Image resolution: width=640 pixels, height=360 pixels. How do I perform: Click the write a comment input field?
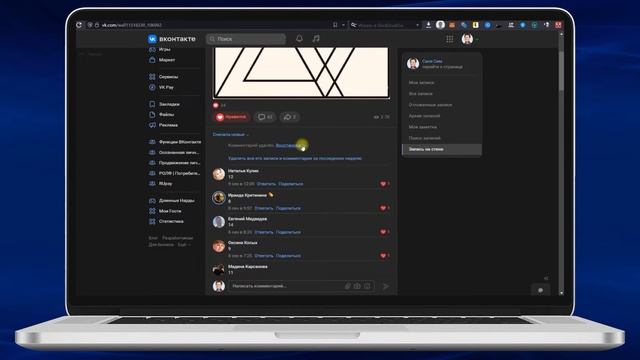click(301, 286)
